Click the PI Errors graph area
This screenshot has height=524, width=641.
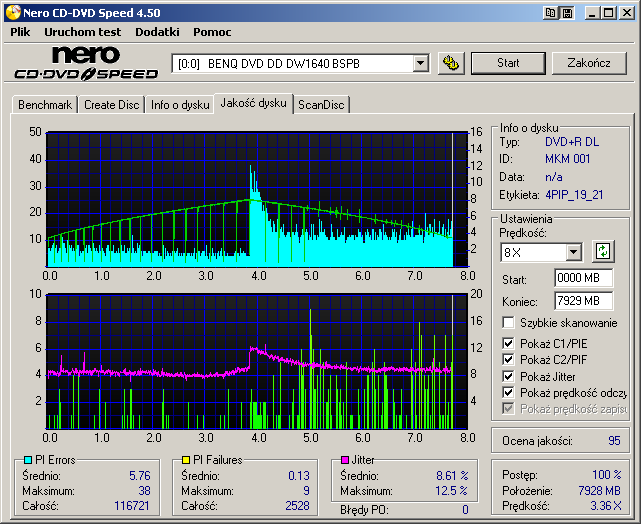point(257,199)
